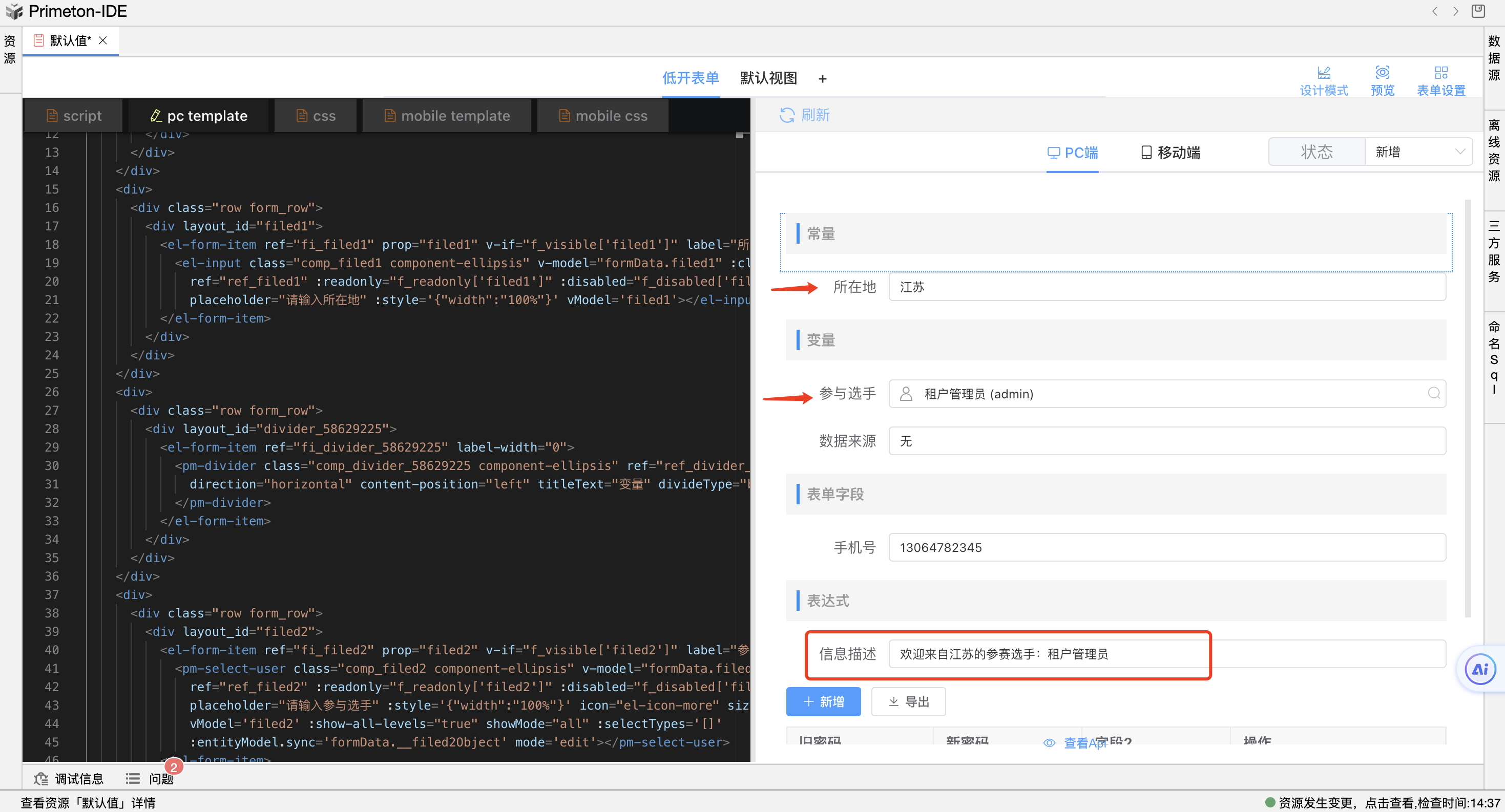Click the blue 新增 add button
Screen dimensions: 1505x812
pos(823,701)
